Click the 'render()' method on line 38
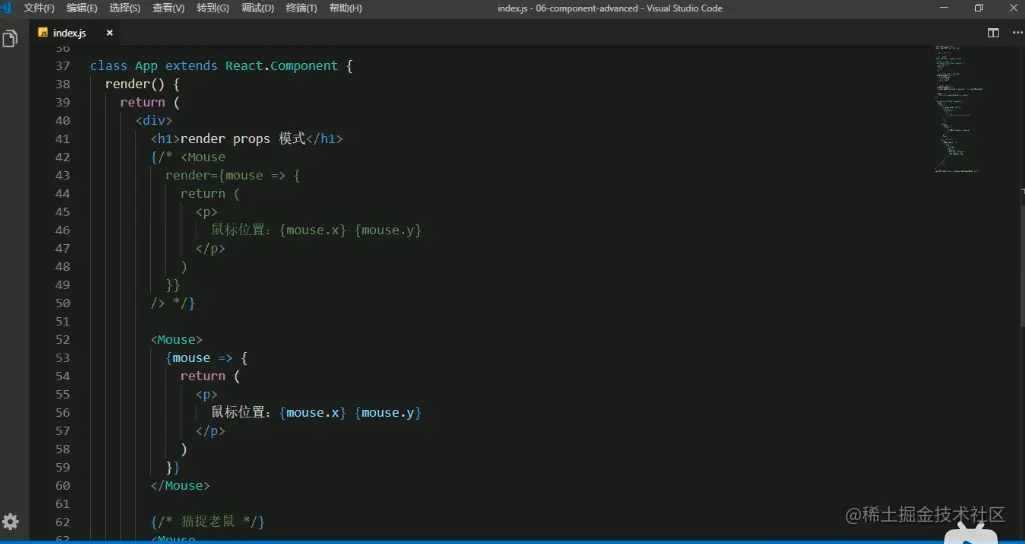Viewport: 1025px width, 544px height. click(x=135, y=84)
